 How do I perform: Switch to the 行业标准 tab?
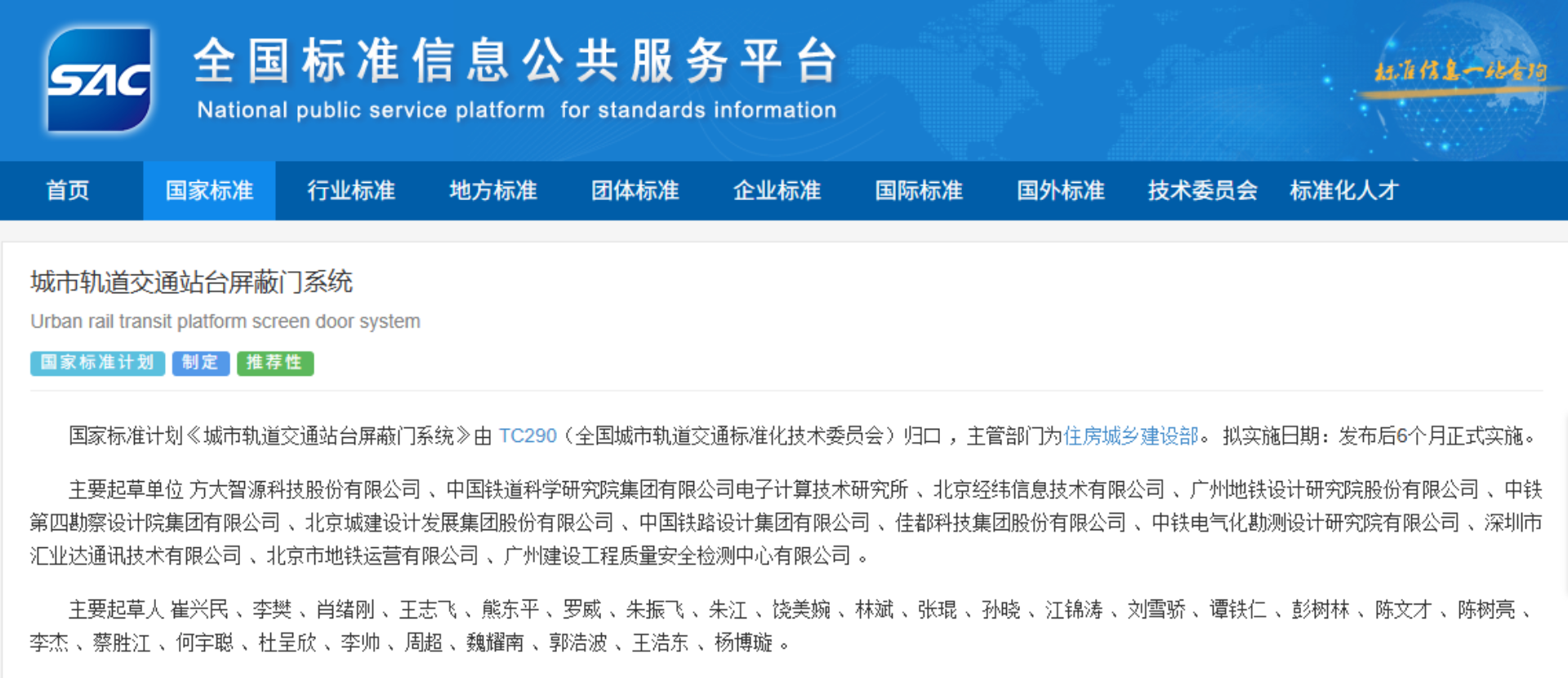pos(351,190)
